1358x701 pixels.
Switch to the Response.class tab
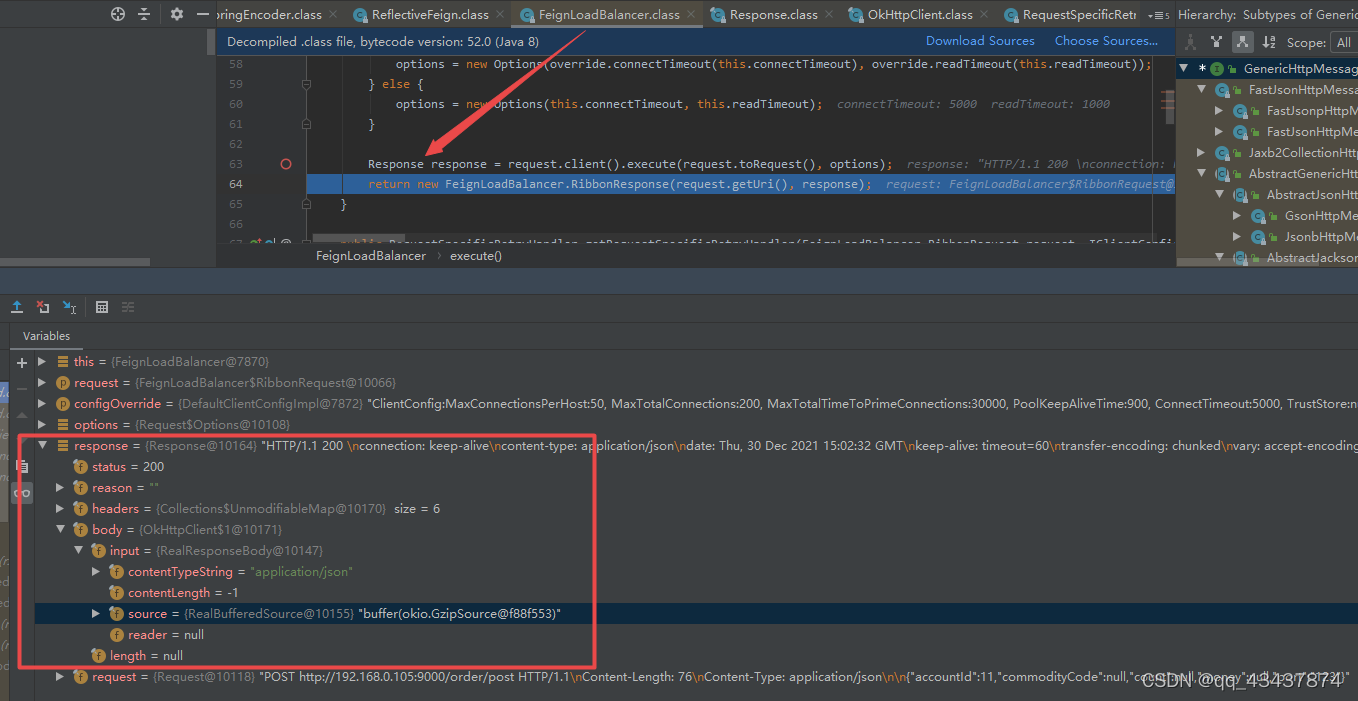point(770,14)
